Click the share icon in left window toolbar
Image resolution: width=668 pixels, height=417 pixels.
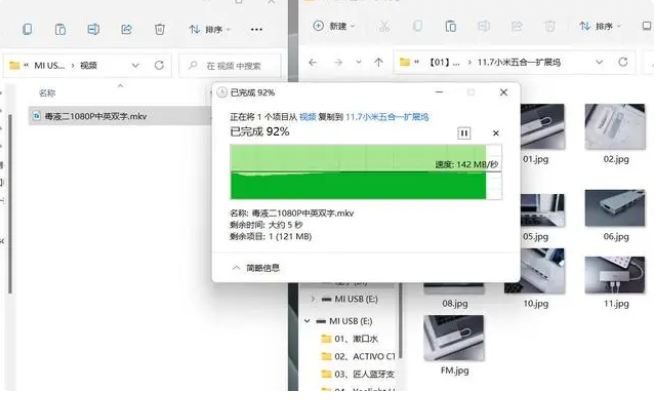pos(126,29)
